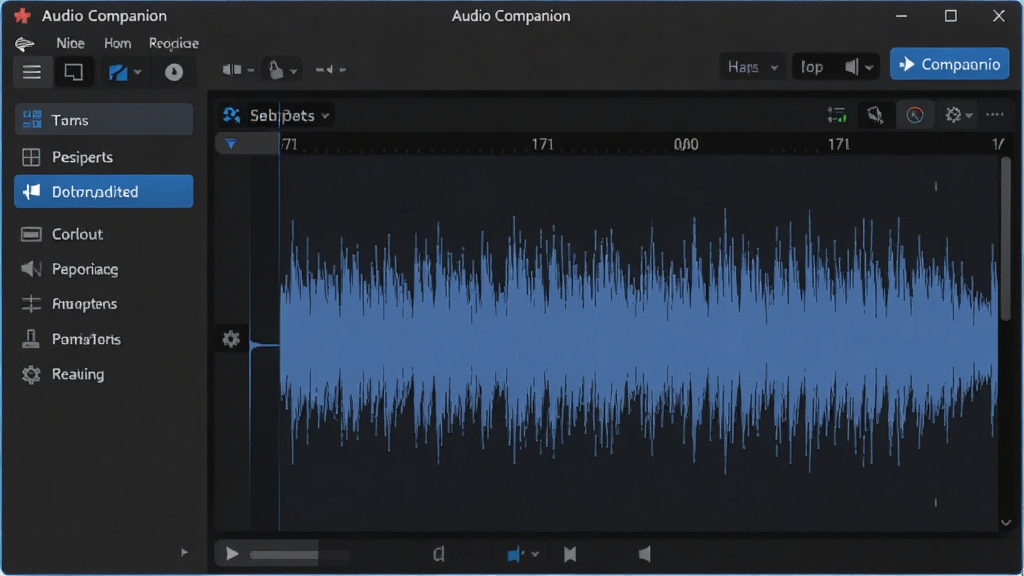Expand the panel settings gear dropdown arrow
Screen dimensions: 1024x576
(x=969, y=116)
